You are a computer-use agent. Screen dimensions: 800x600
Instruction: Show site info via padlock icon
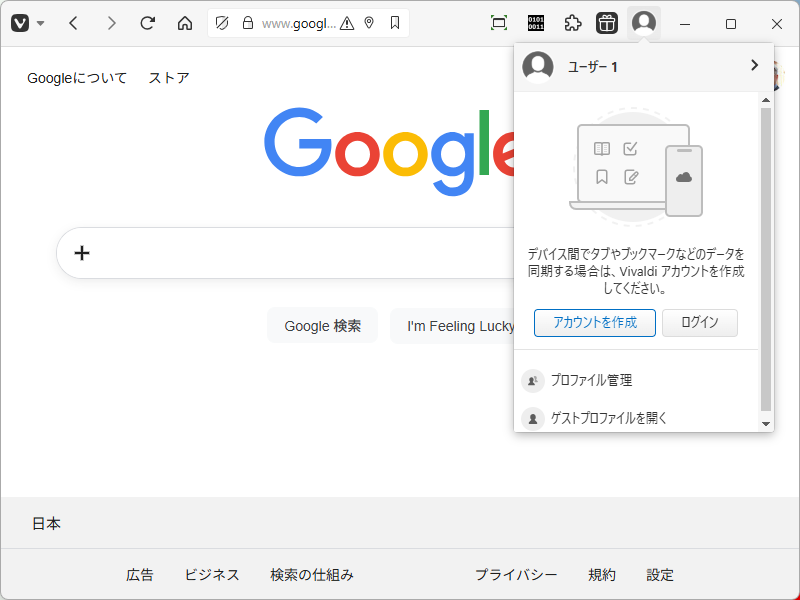[248, 23]
